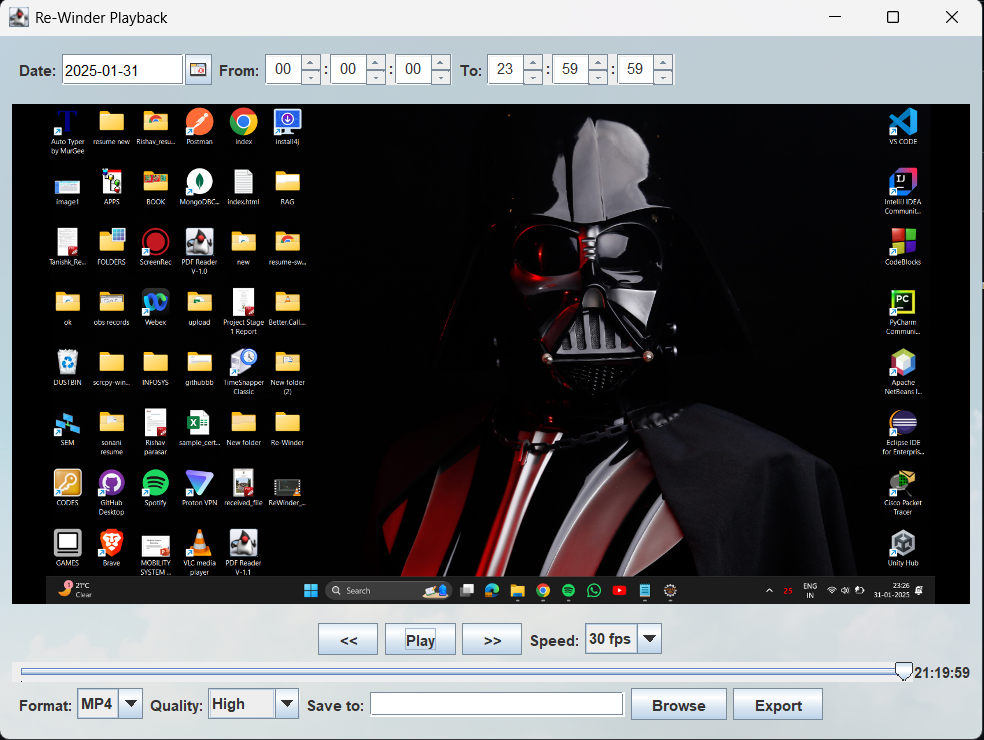Increase the To hours spinner value
Image resolution: width=984 pixels, height=740 pixels.
532,63
